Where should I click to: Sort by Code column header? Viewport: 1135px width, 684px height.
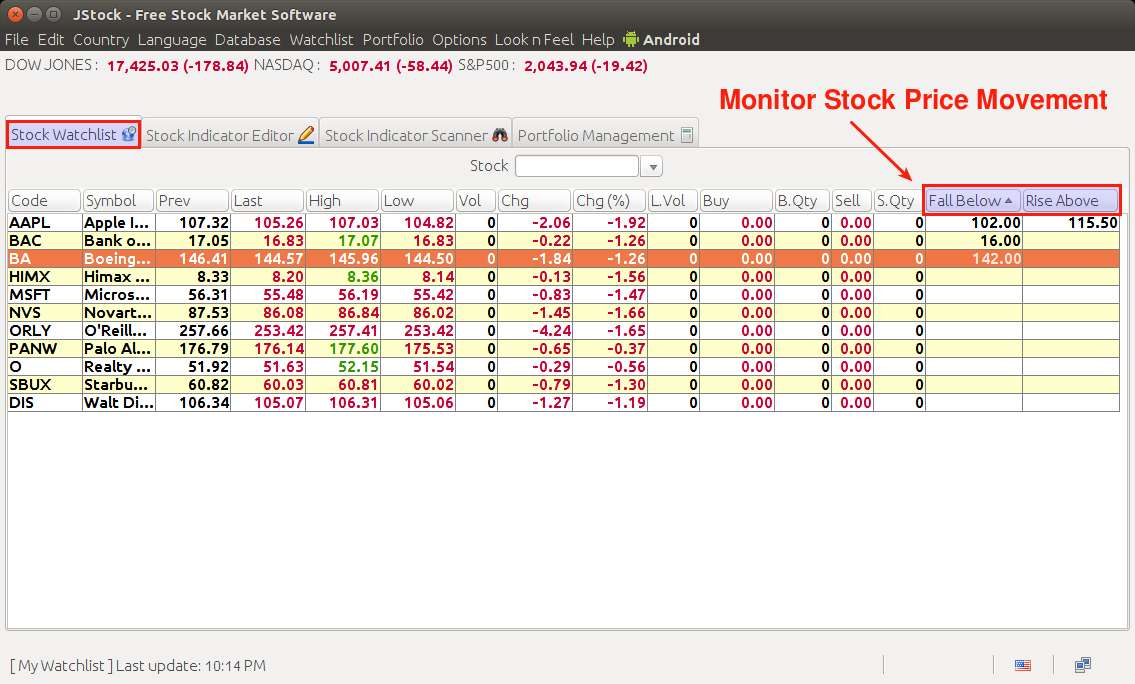[x=45, y=200]
